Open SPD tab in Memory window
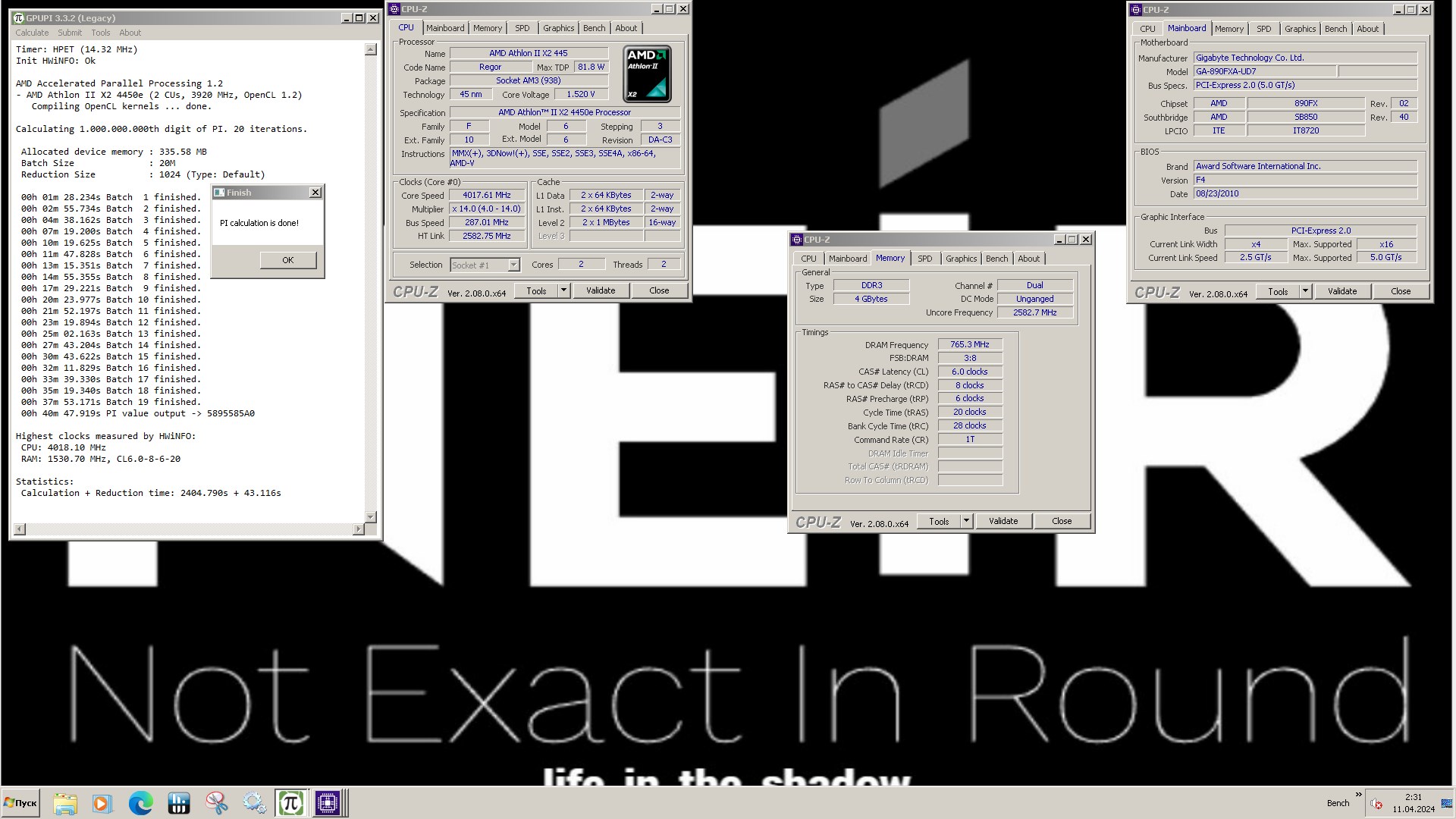This screenshot has height=819, width=1456. 925,259
